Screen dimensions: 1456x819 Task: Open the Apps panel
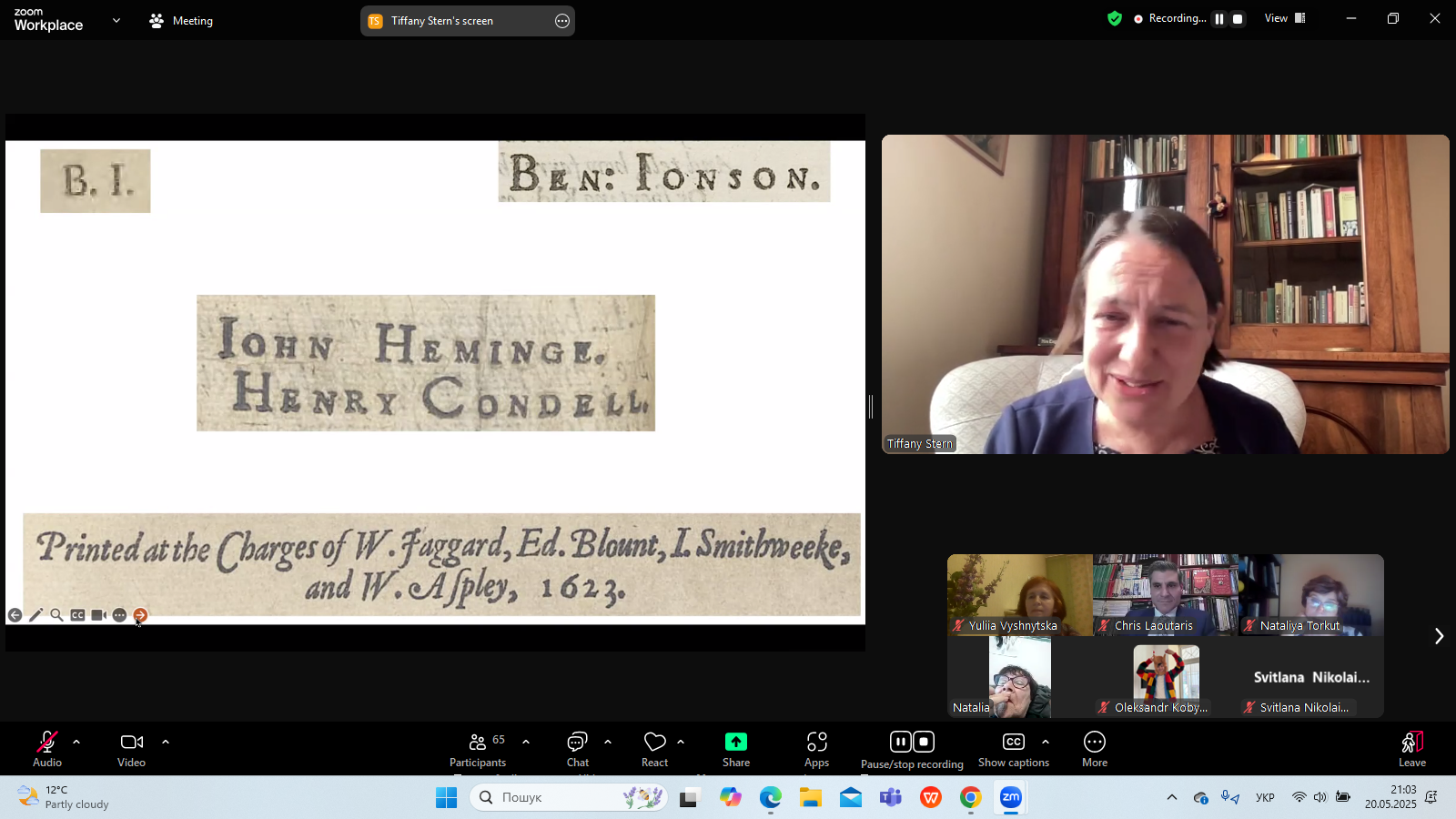tap(816, 749)
